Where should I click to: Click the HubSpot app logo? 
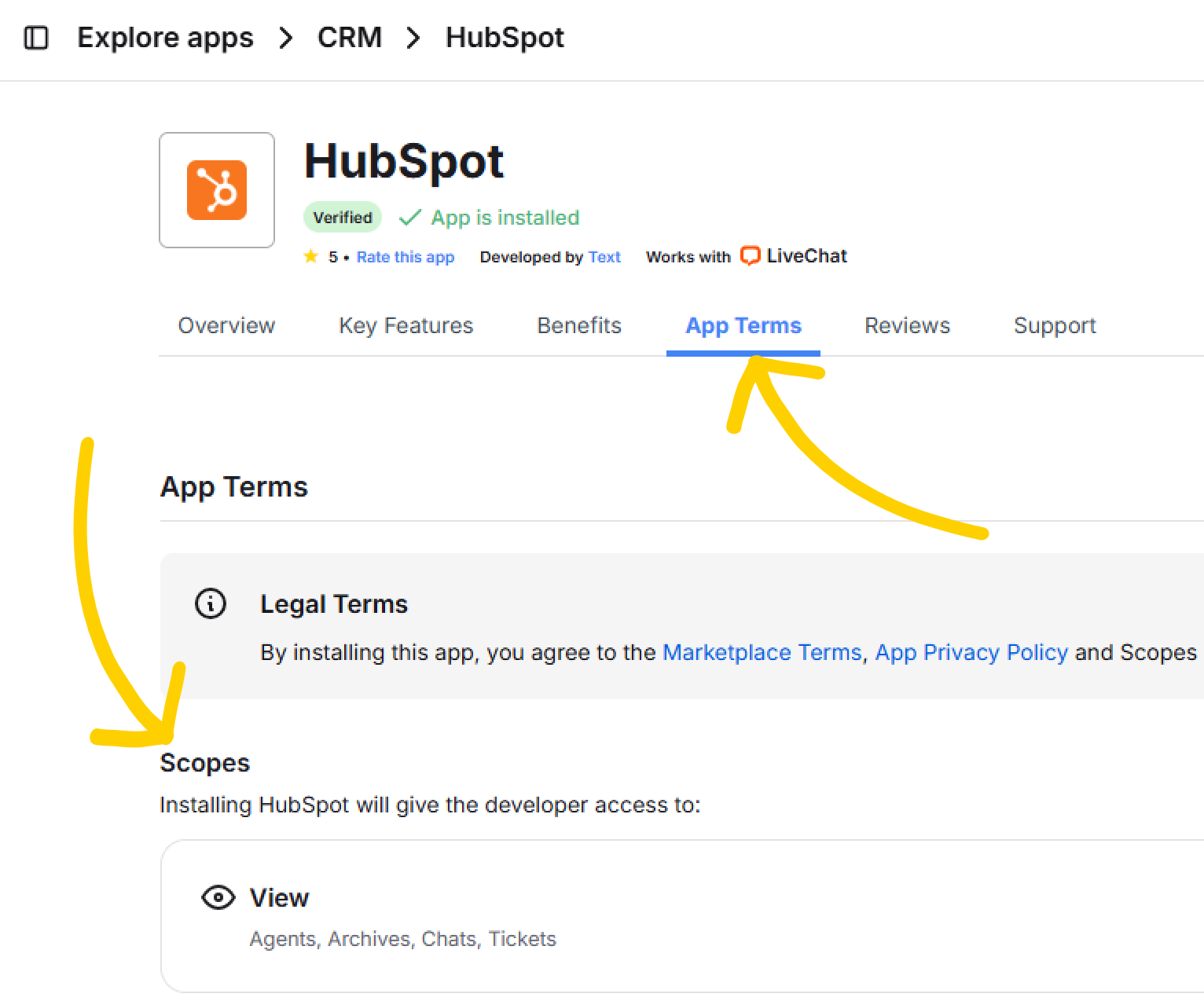point(217,190)
